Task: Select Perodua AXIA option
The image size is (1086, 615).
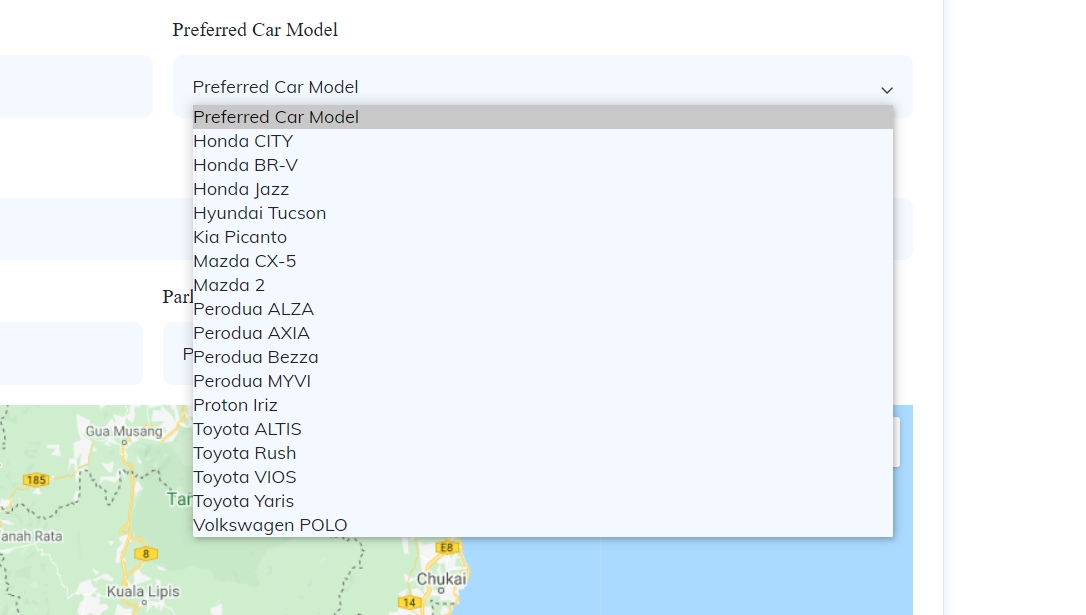Action: pos(251,333)
